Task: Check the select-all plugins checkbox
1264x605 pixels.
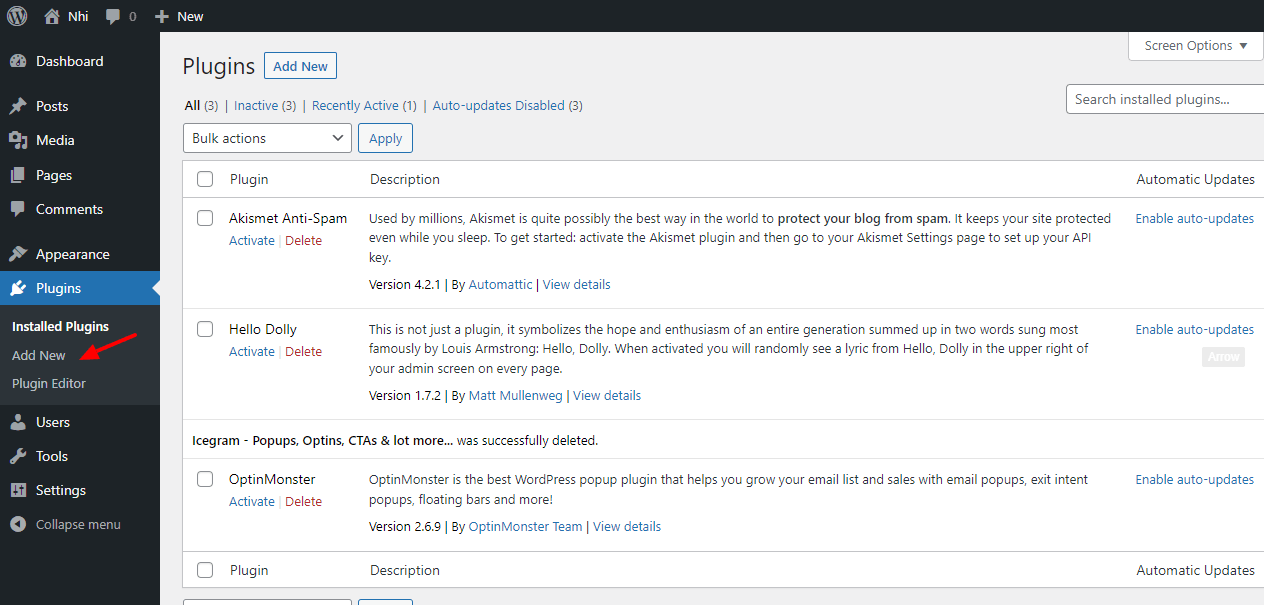Action: 205,179
